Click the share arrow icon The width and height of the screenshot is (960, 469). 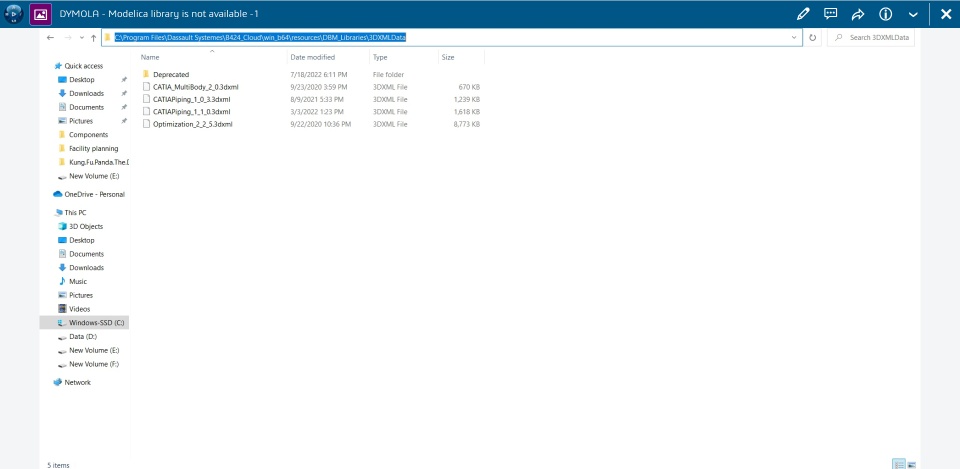(x=858, y=14)
